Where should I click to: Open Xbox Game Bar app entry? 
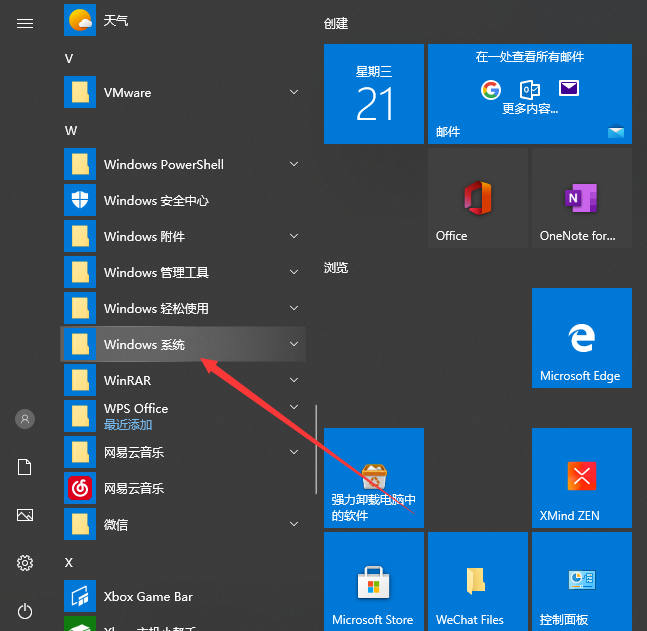pos(148,596)
